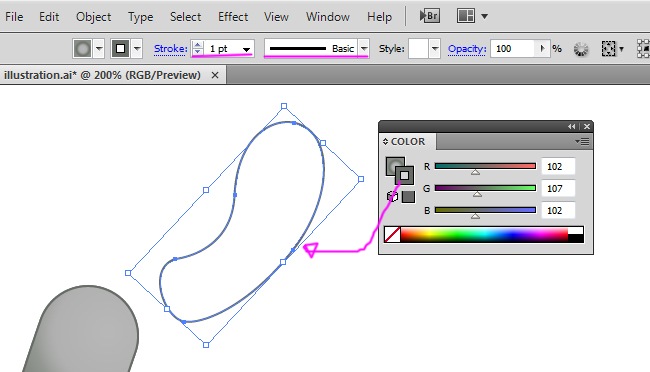Click the out-of-web-color cube warning icon
The image size is (650, 372).
click(392, 196)
